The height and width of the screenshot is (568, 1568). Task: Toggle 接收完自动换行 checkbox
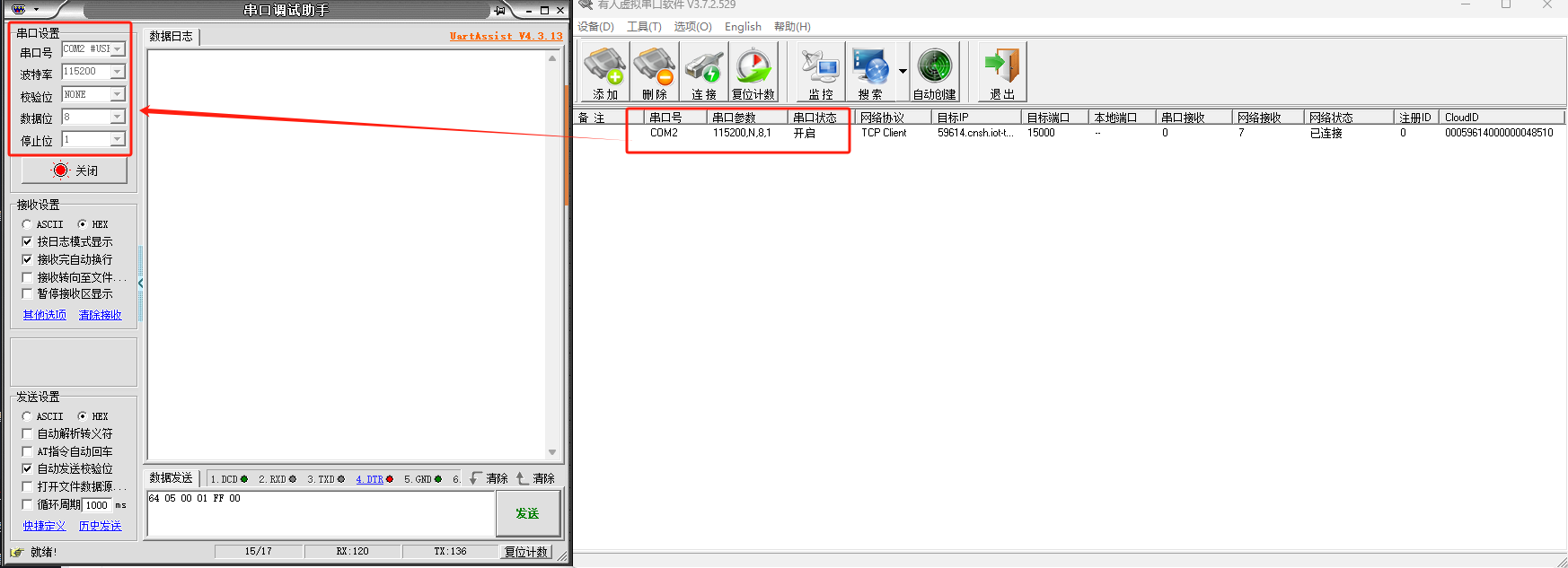27,259
